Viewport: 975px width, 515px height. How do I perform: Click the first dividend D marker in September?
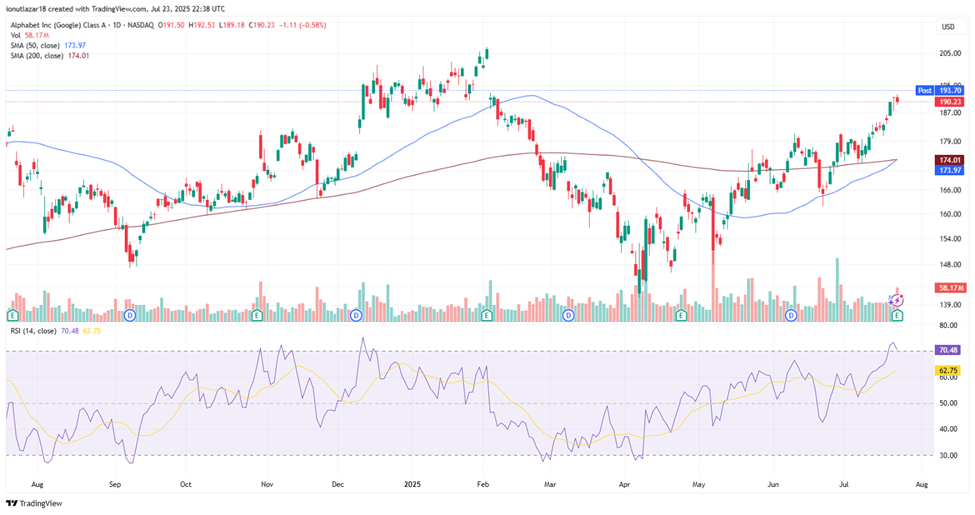(x=130, y=315)
